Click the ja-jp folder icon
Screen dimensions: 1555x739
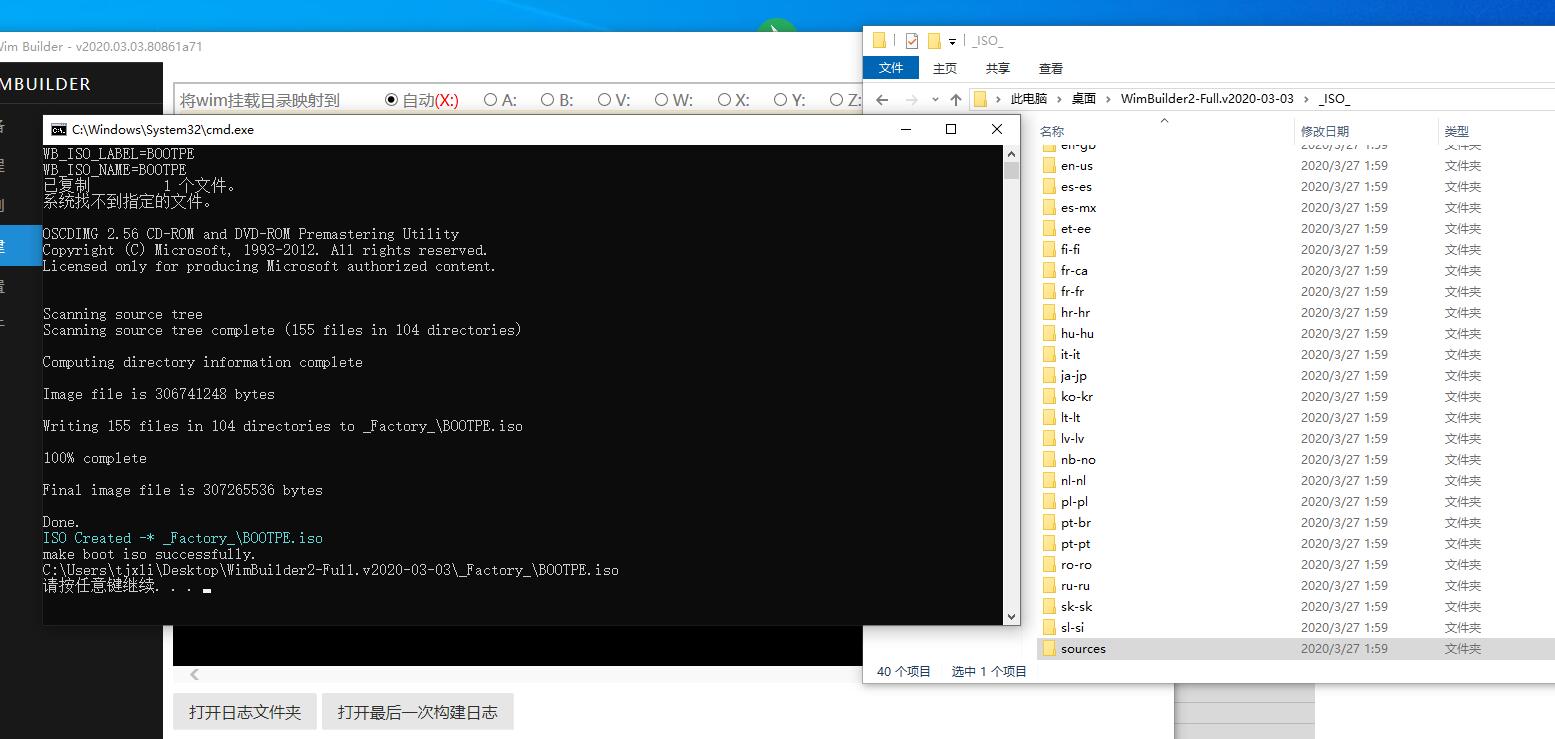[x=1049, y=376]
